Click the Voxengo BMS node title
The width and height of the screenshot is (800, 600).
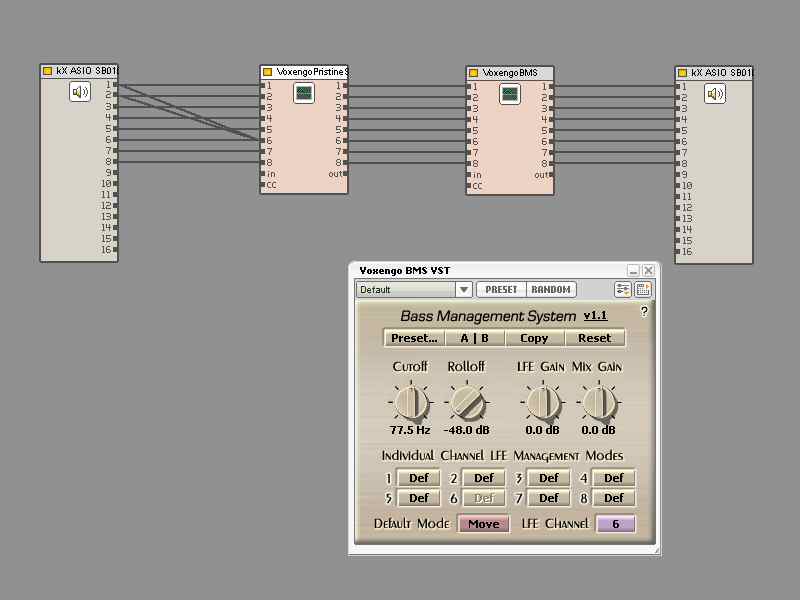[x=510, y=73]
